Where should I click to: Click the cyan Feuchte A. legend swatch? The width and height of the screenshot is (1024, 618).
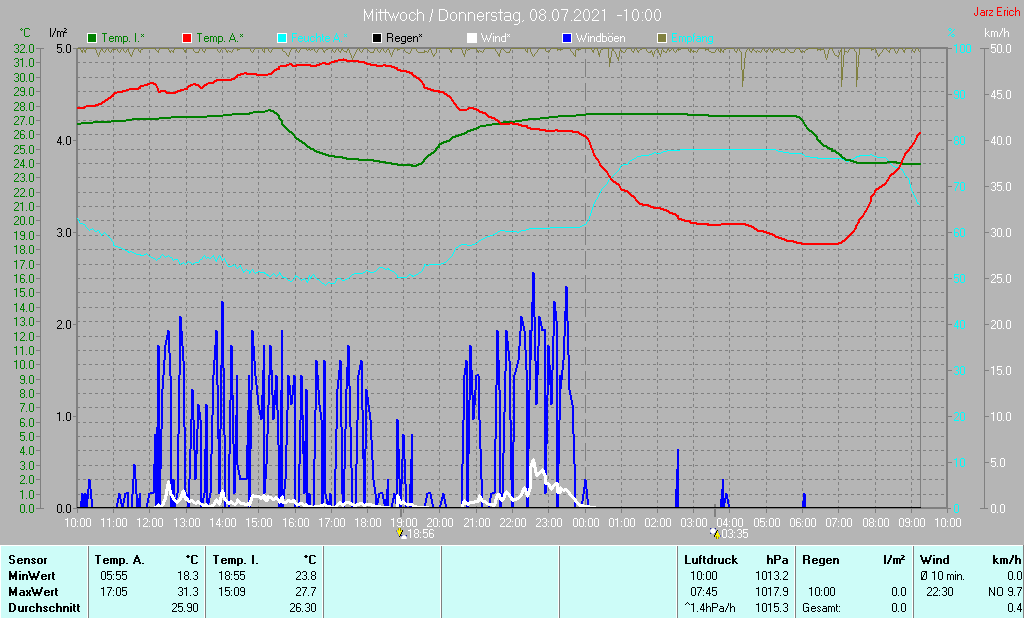click(282, 39)
